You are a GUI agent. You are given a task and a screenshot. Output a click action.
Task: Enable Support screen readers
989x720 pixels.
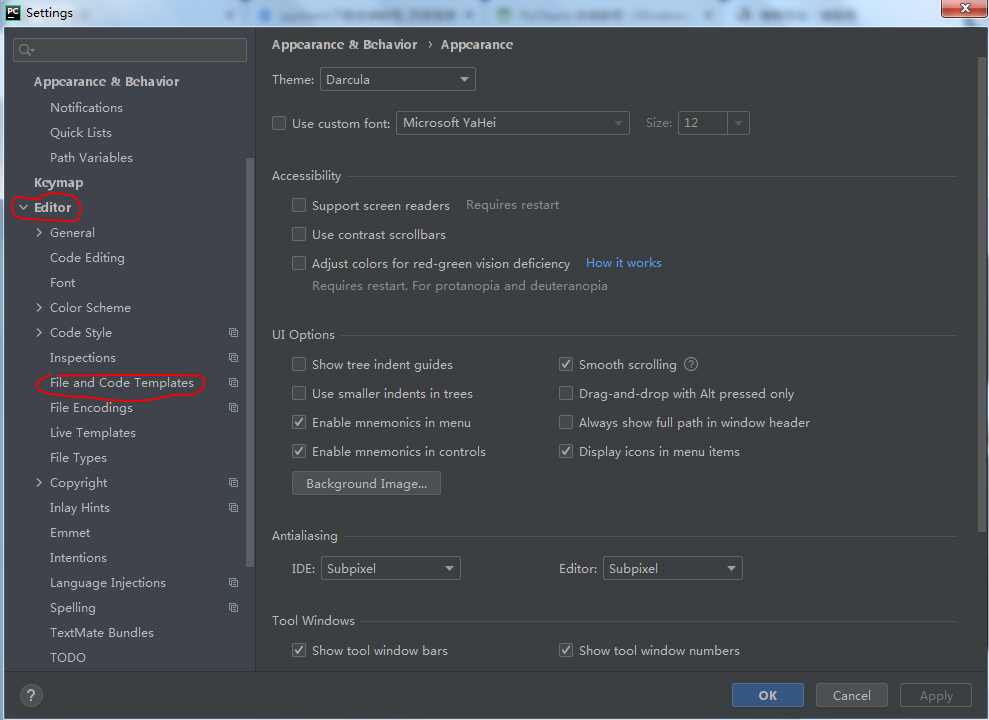[299, 205]
